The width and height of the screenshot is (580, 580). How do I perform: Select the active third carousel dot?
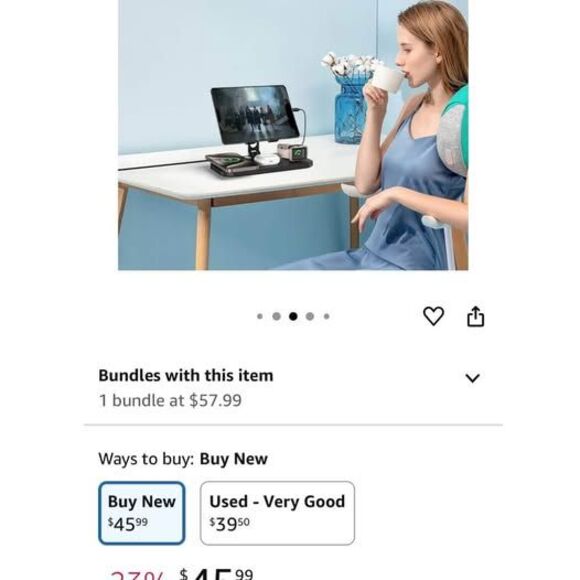[x=293, y=316]
